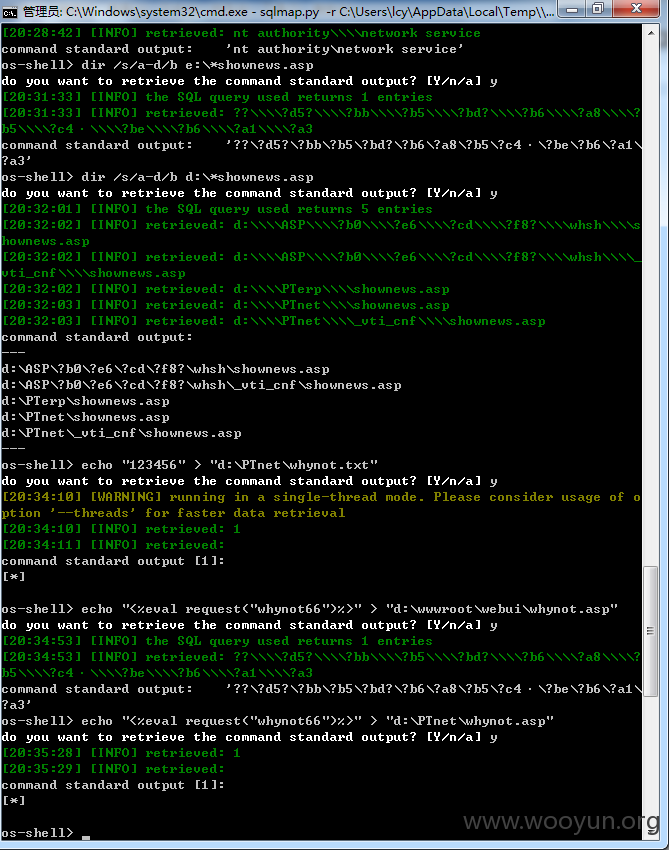
Task: Click the final os-shell> prompt
Action: point(37,833)
